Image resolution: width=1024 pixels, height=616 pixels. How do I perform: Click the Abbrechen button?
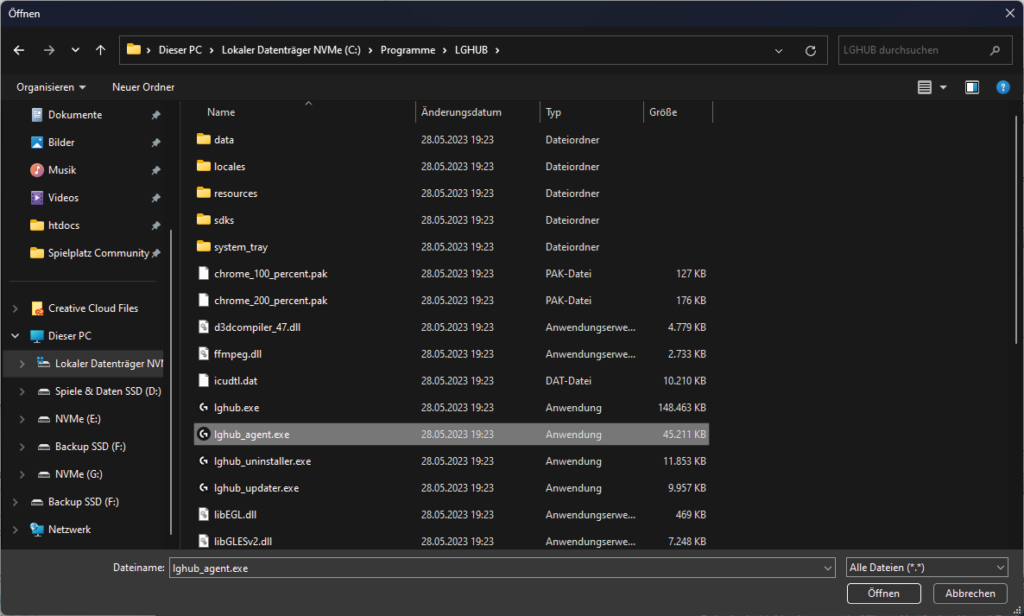970,593
